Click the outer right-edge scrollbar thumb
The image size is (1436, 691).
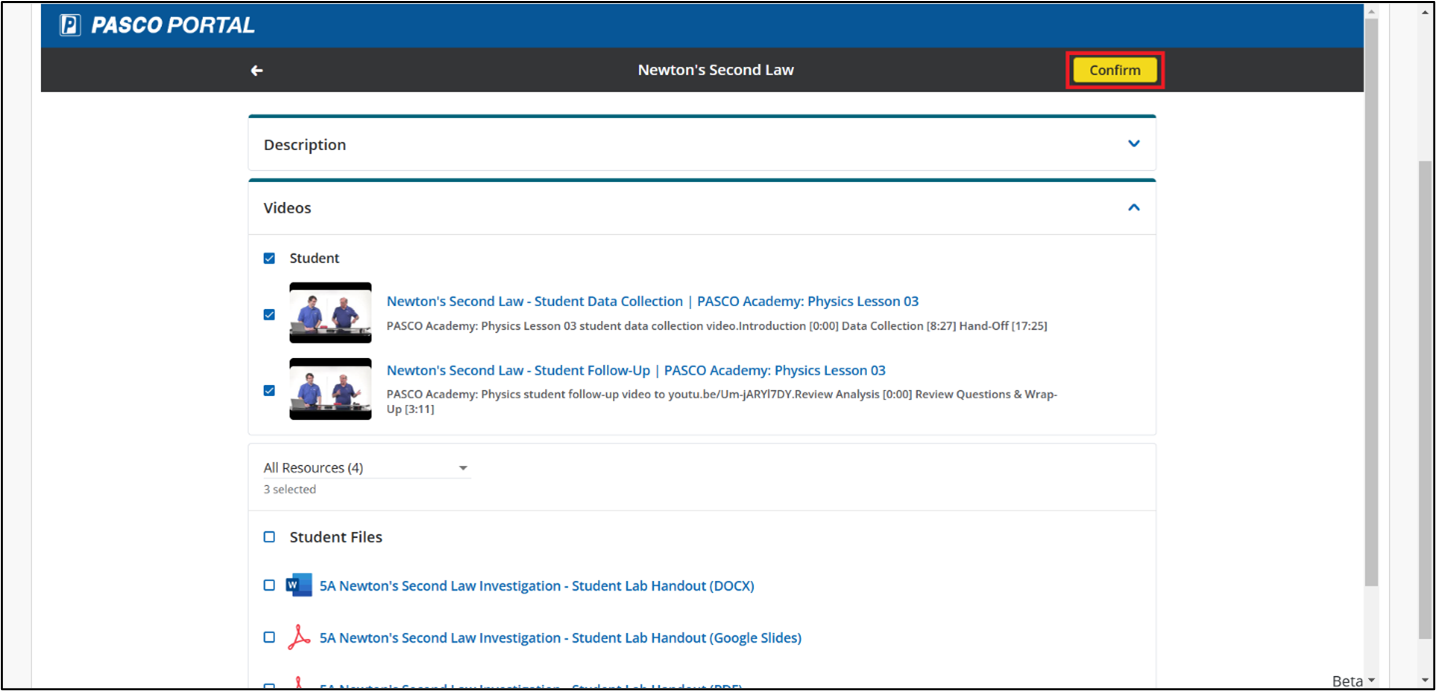1425,398
